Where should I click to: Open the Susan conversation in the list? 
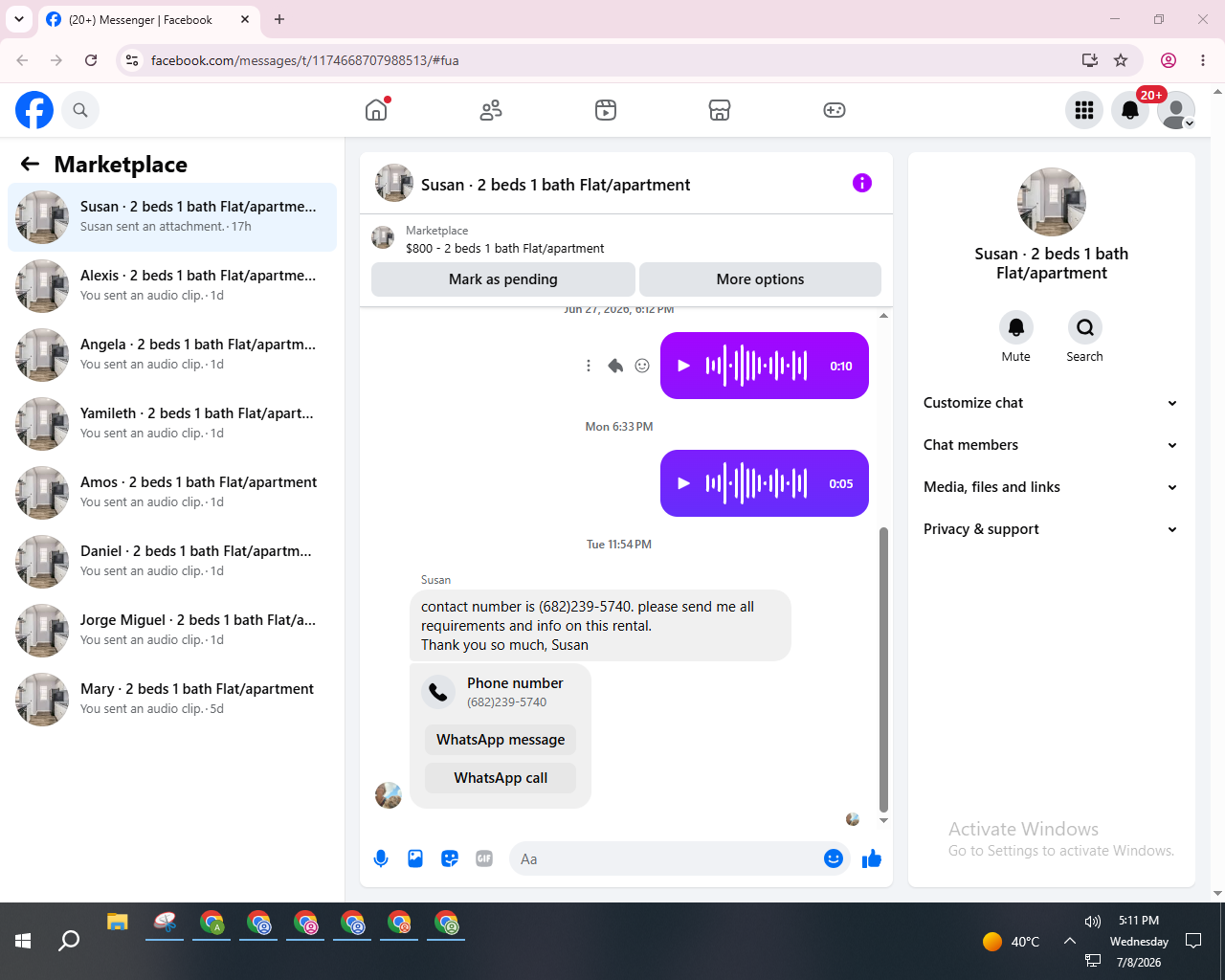[x=172, y=217]
